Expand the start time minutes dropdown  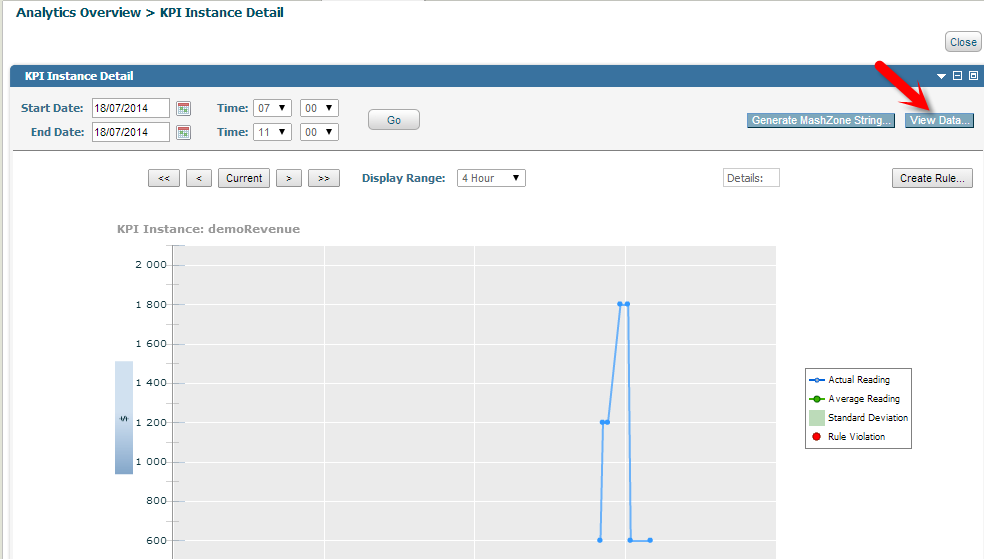click(319, 108)
